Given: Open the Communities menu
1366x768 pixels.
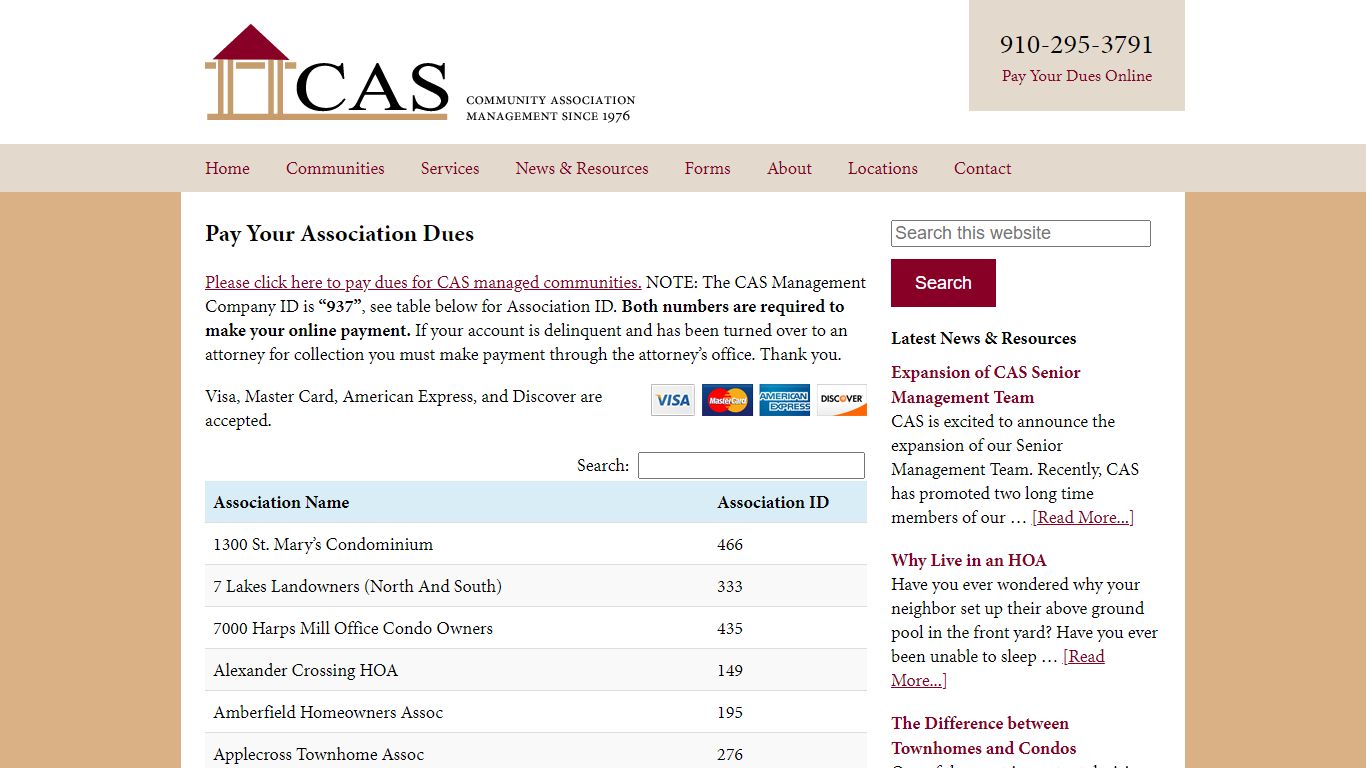Looking at the screenshot, I should [335, 168].
